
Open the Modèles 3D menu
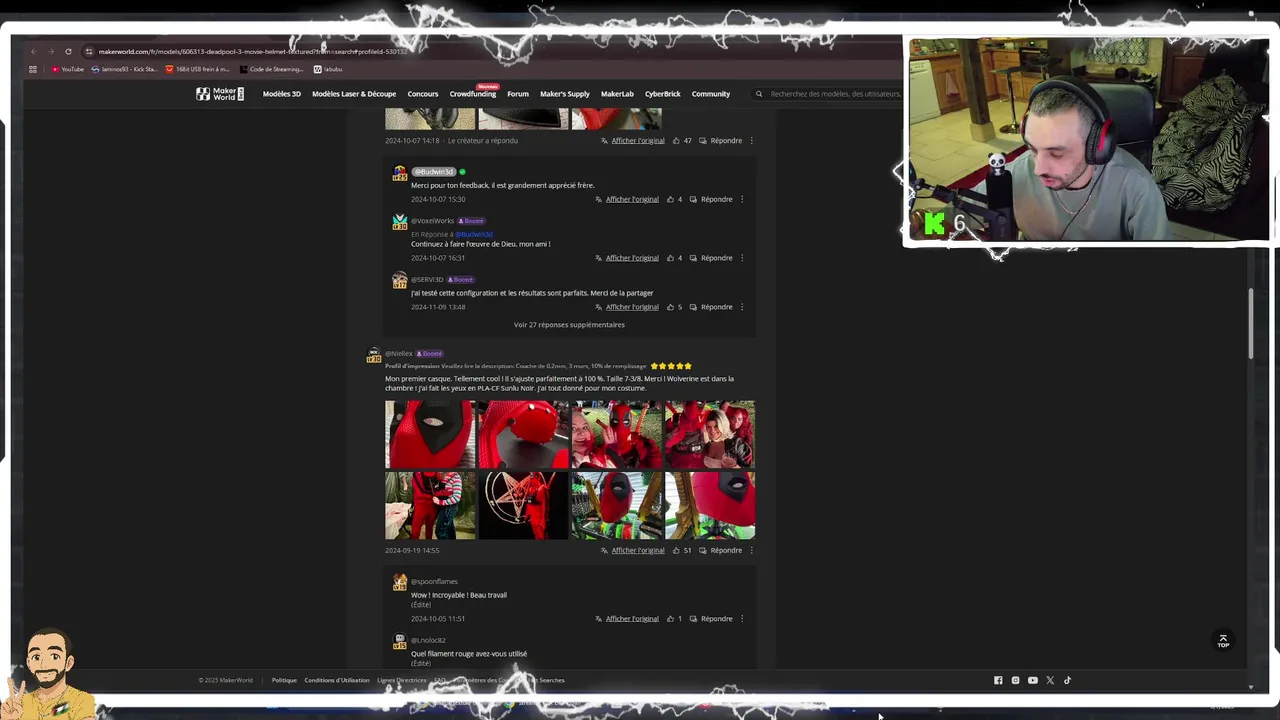(x=281, y=94)
